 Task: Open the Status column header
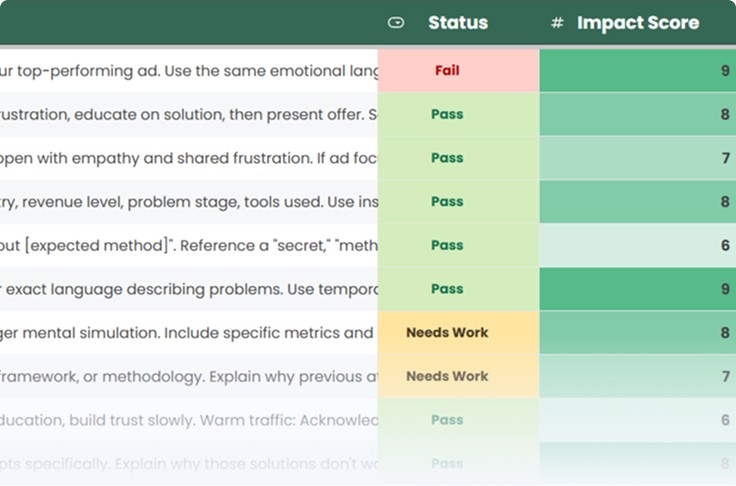point(458,23)
